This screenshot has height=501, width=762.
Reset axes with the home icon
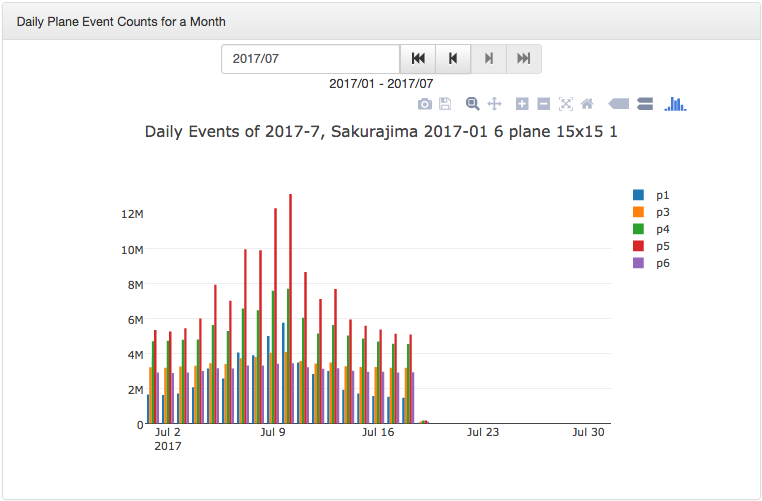587,104
